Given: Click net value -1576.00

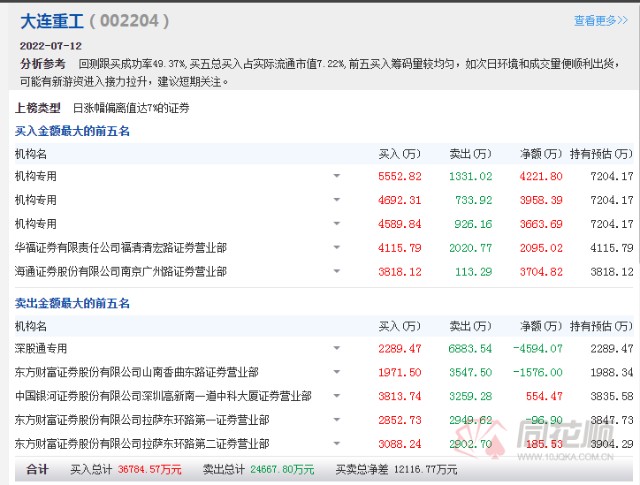Looking at the screenshot, I should pos(538,372).
